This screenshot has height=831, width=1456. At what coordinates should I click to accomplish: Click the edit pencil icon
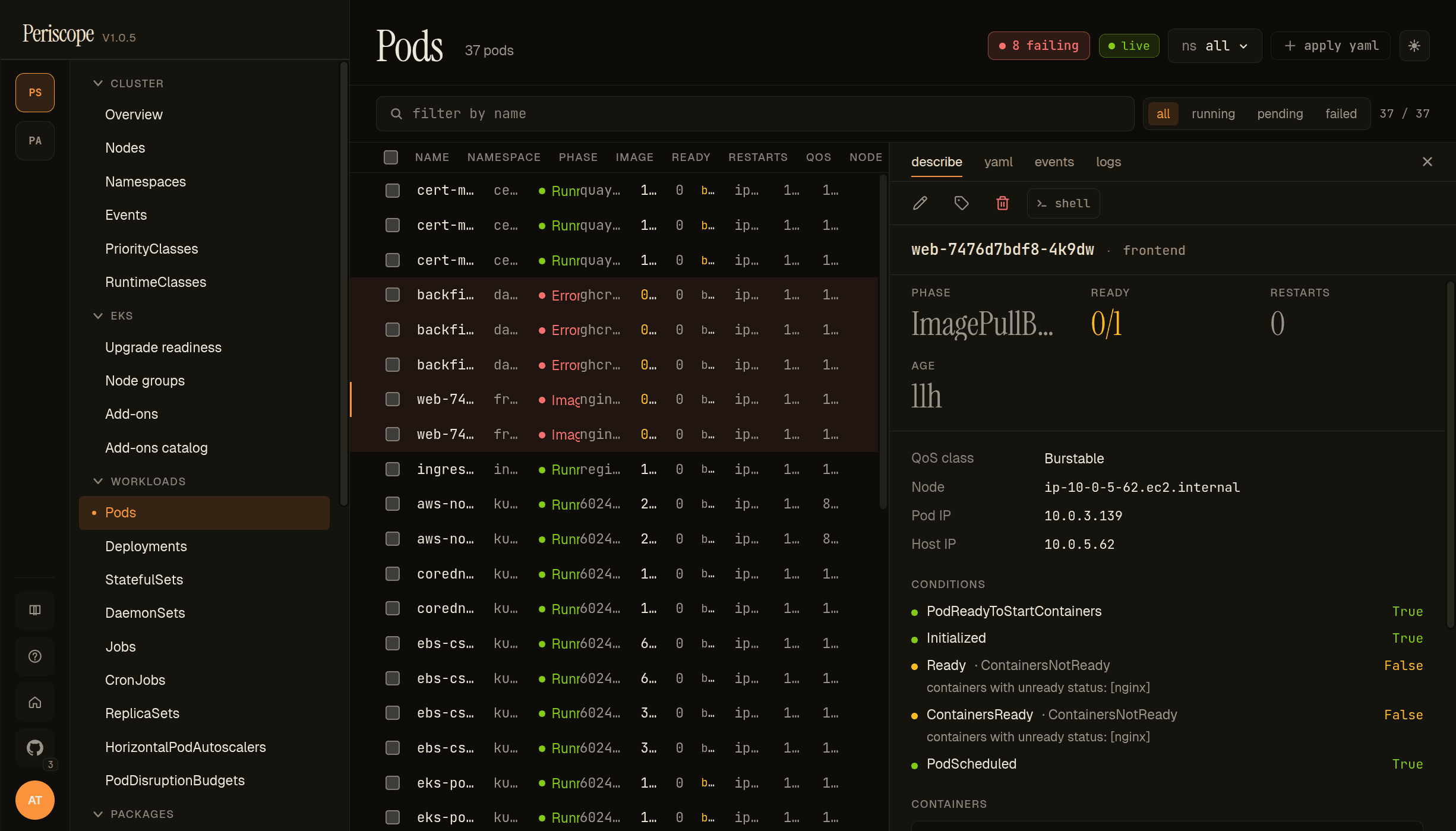[x=920, y=204]
